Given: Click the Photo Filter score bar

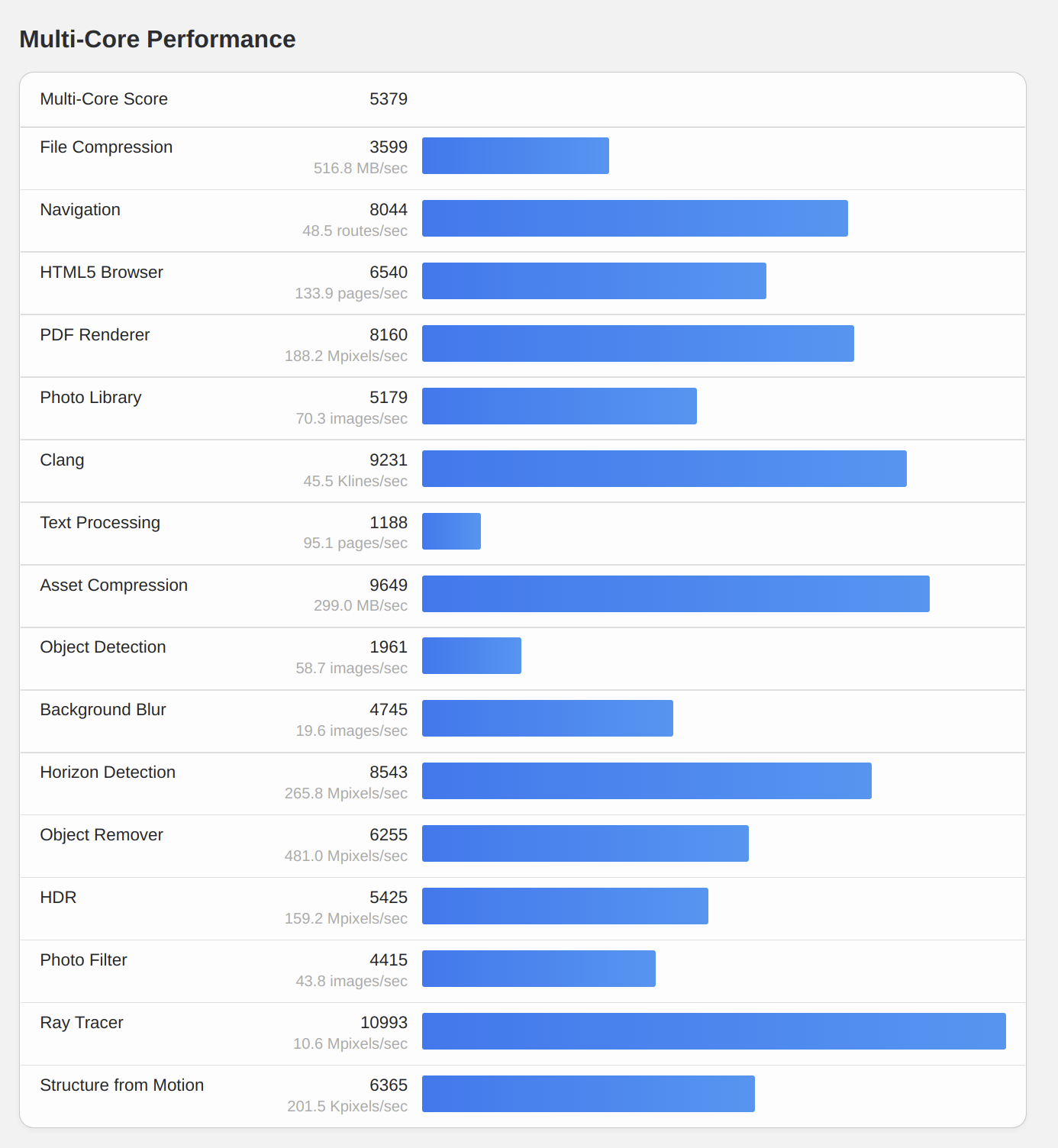Looking at the screenshot, I should [538, 969].
